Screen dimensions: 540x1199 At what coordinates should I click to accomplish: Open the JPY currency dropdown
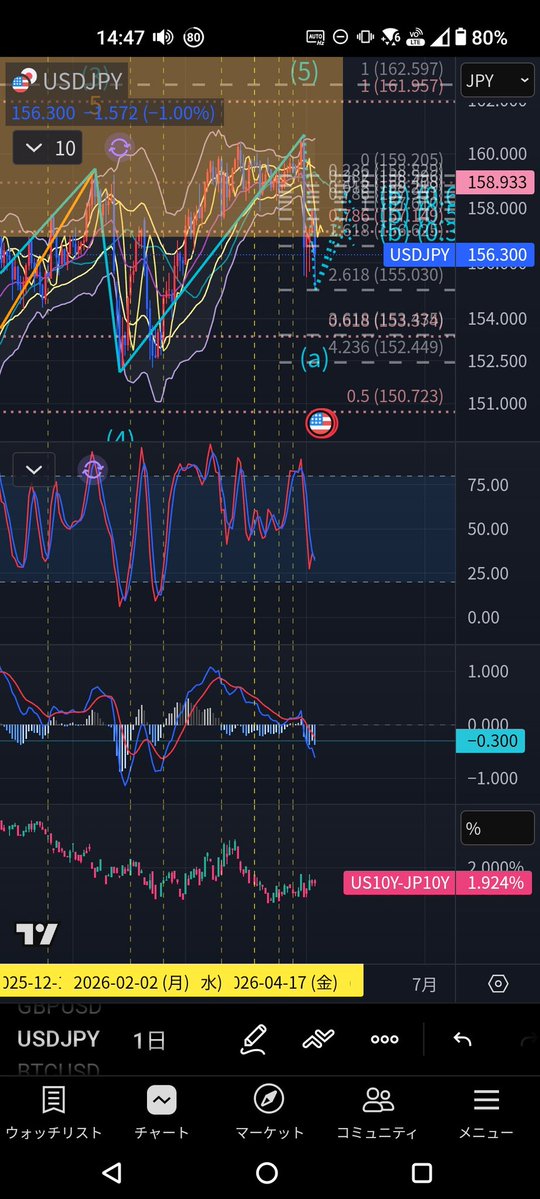point(497,80)
